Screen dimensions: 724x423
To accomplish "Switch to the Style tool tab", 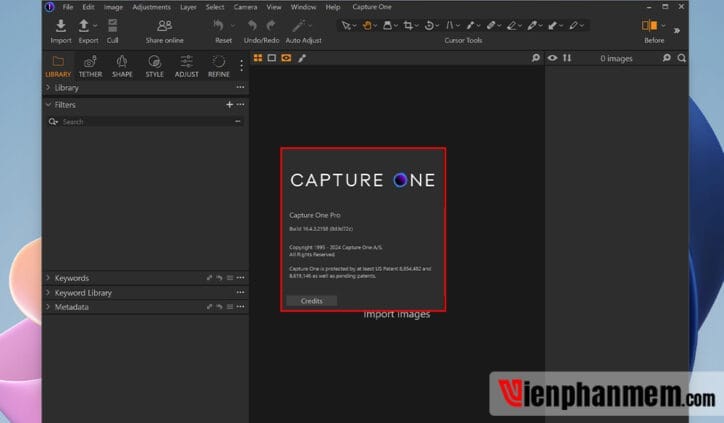I will coord(154,66).
